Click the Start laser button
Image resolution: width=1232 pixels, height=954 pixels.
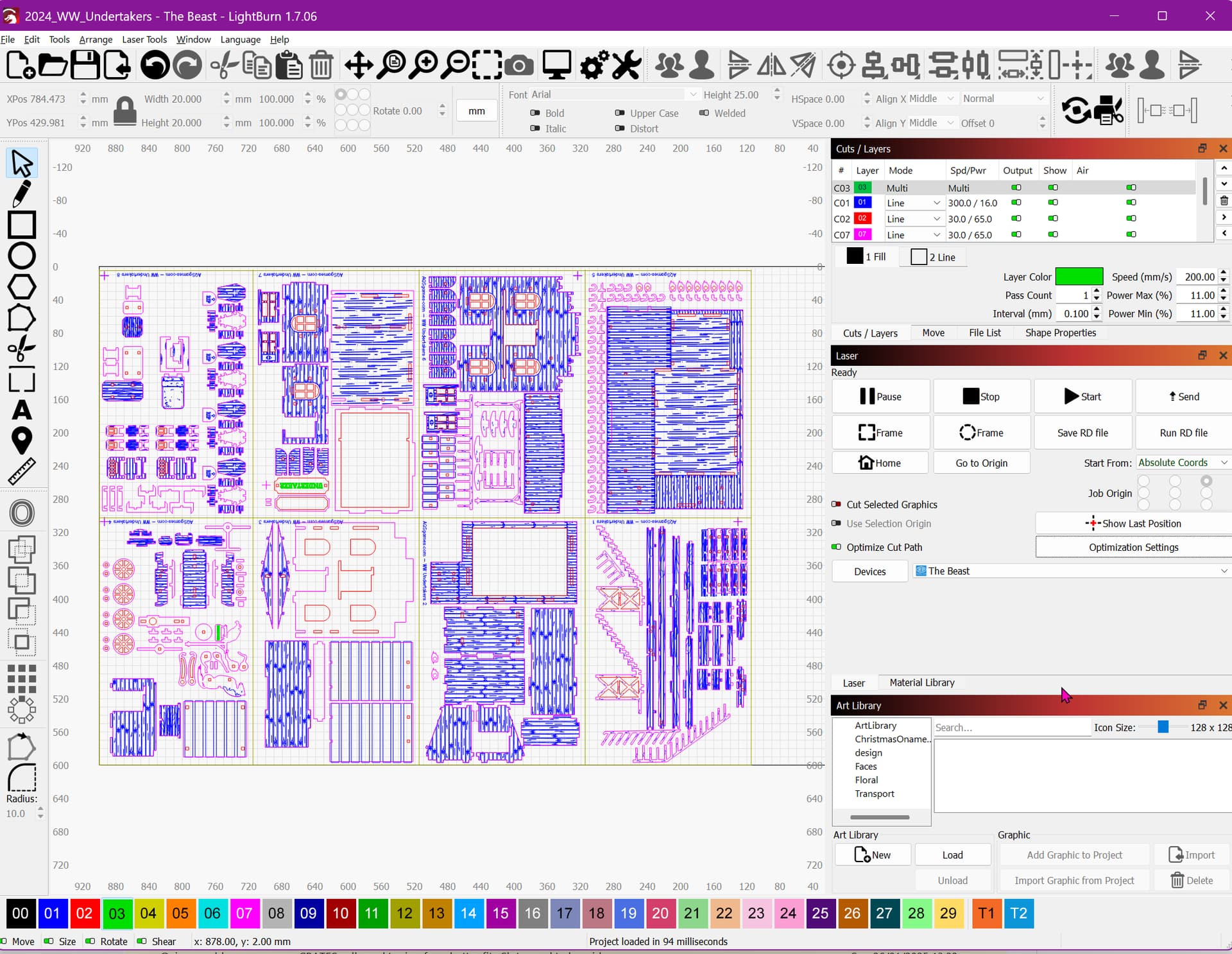[x=1082, y=396]
